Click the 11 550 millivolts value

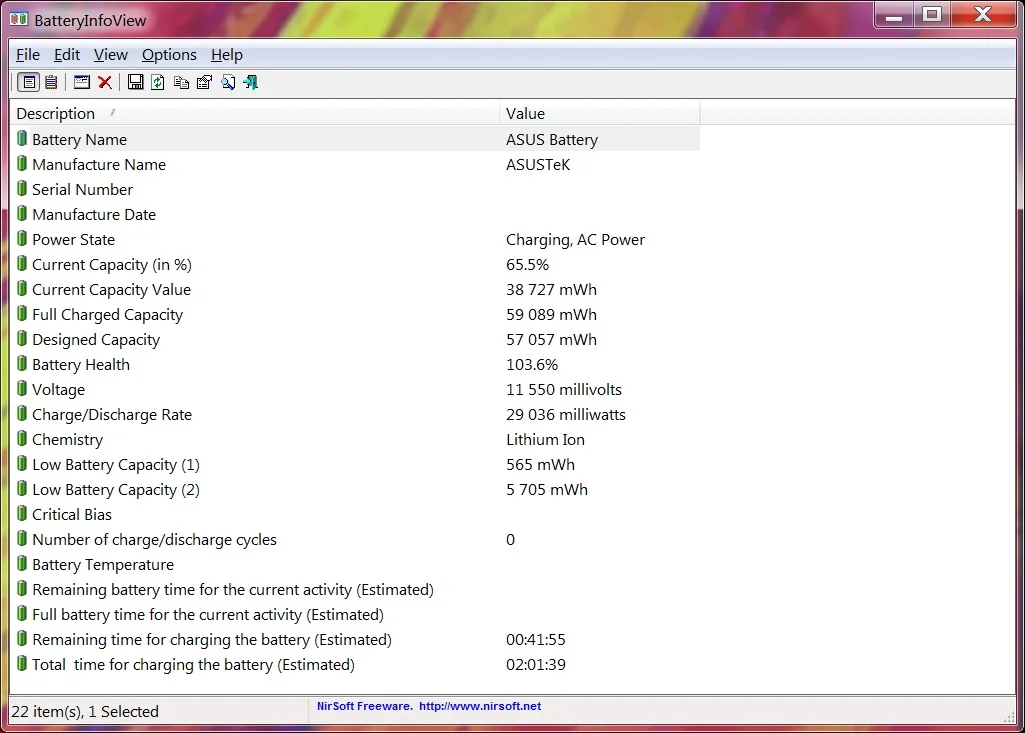click(563, 390)
